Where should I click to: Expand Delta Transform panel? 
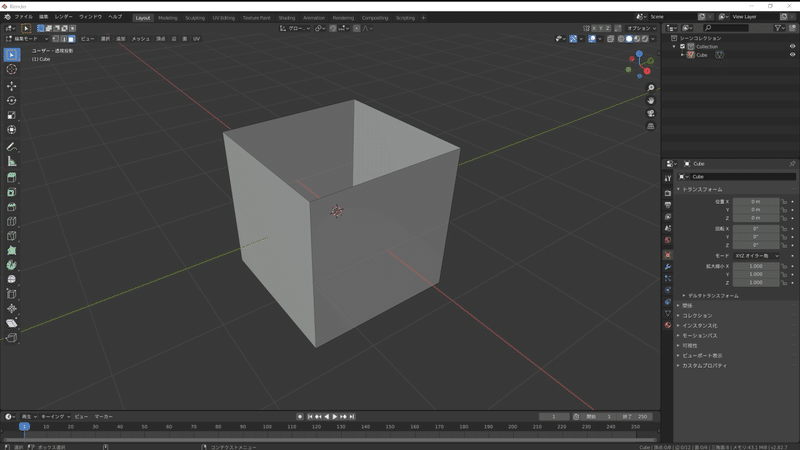(713, 296)
